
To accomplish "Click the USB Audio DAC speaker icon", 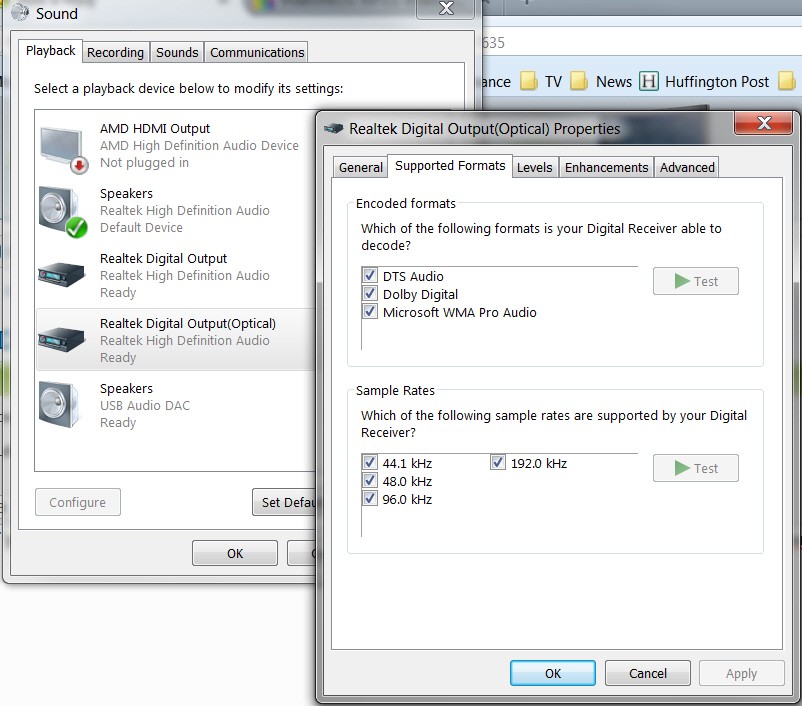I will [x=59, y=405].
